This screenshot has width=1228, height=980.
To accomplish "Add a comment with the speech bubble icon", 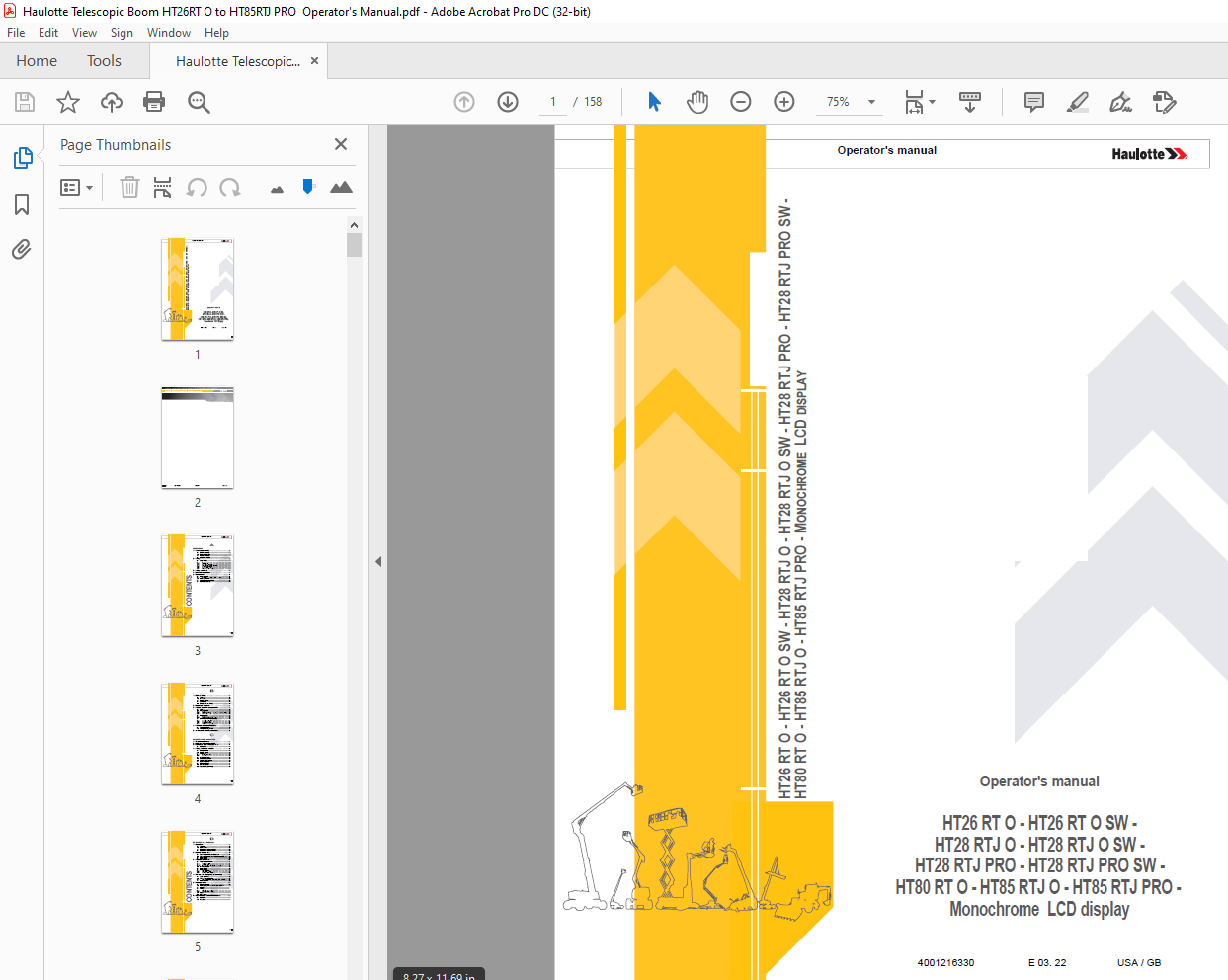I will point(1034,102).
